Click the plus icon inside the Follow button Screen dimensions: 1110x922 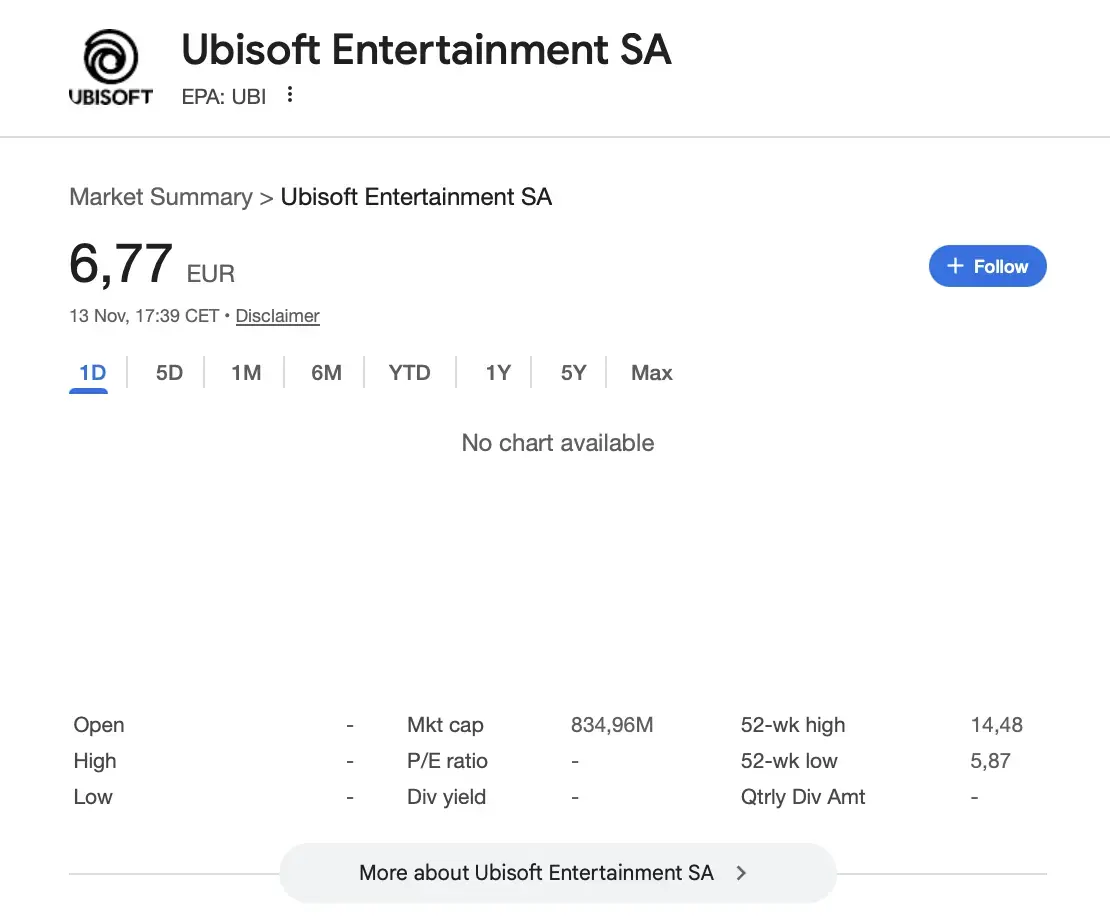coord(957,266)
